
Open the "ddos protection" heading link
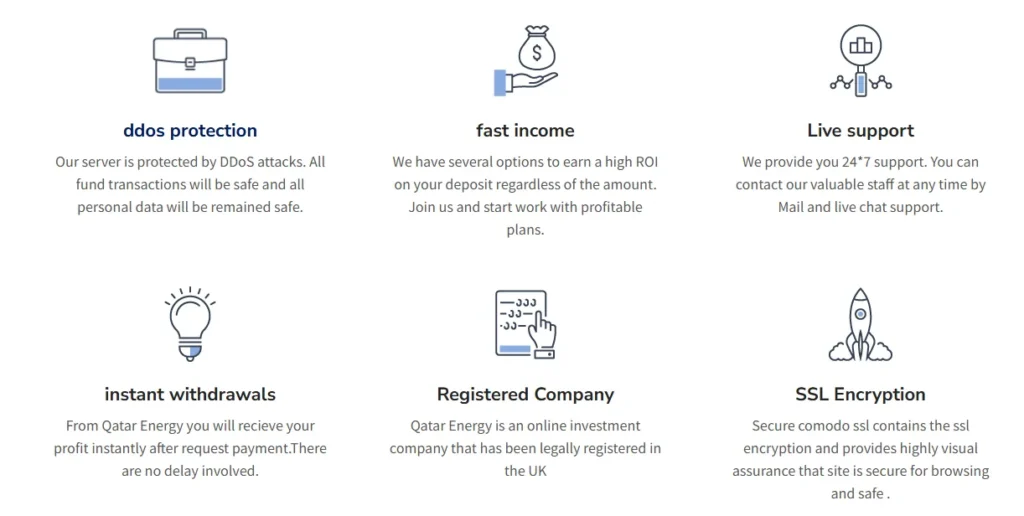point(190,130)
